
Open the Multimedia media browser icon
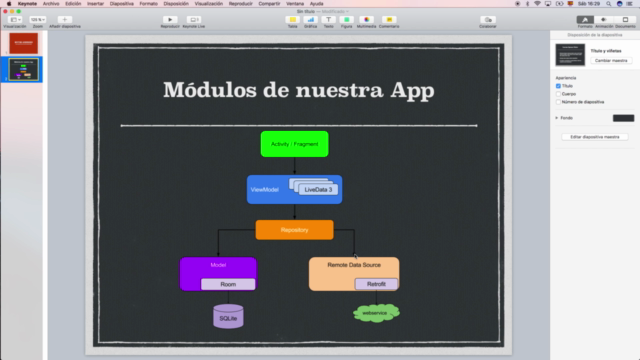pos(367,20)
